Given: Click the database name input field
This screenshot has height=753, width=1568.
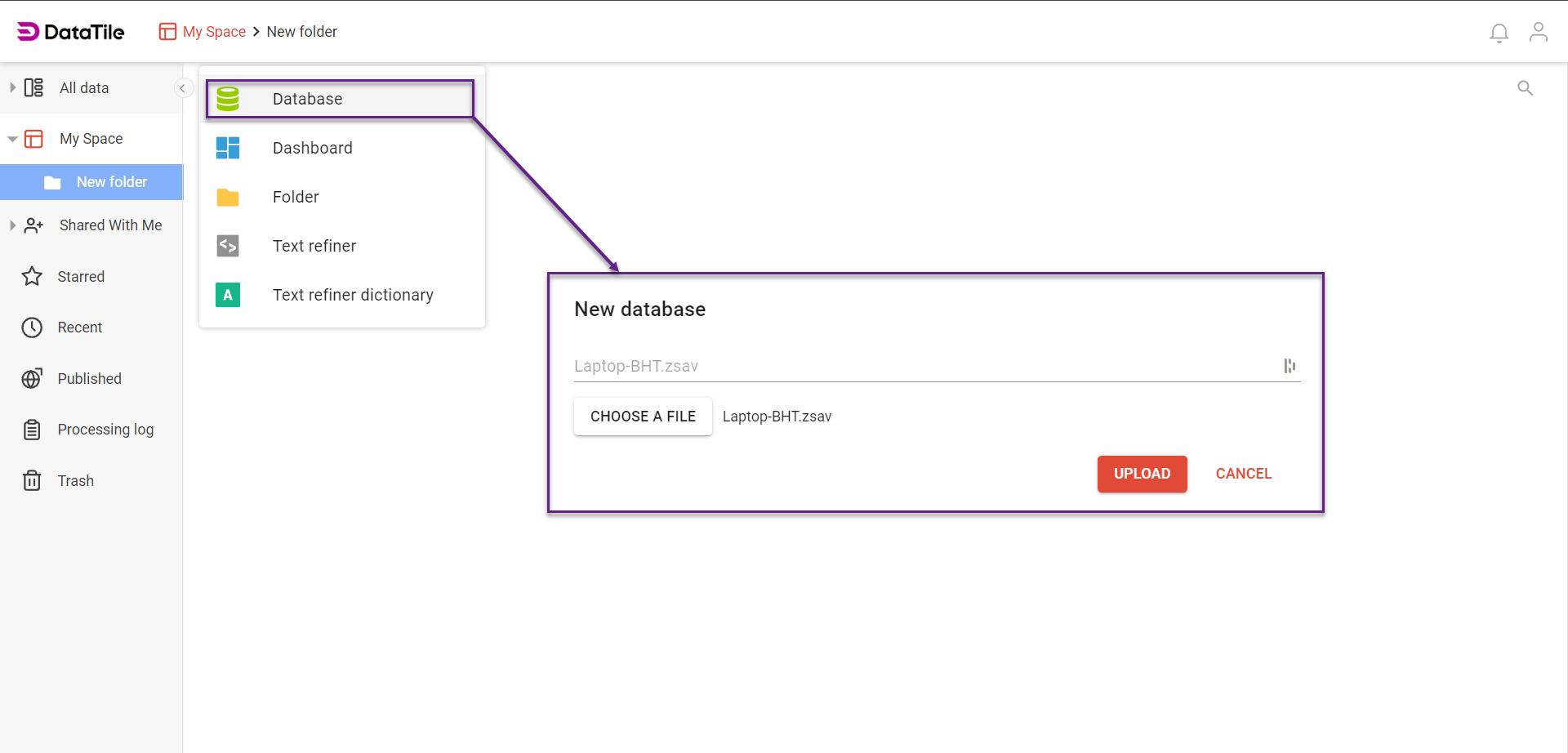Looking at the screenshot, I should pos(898,365).
